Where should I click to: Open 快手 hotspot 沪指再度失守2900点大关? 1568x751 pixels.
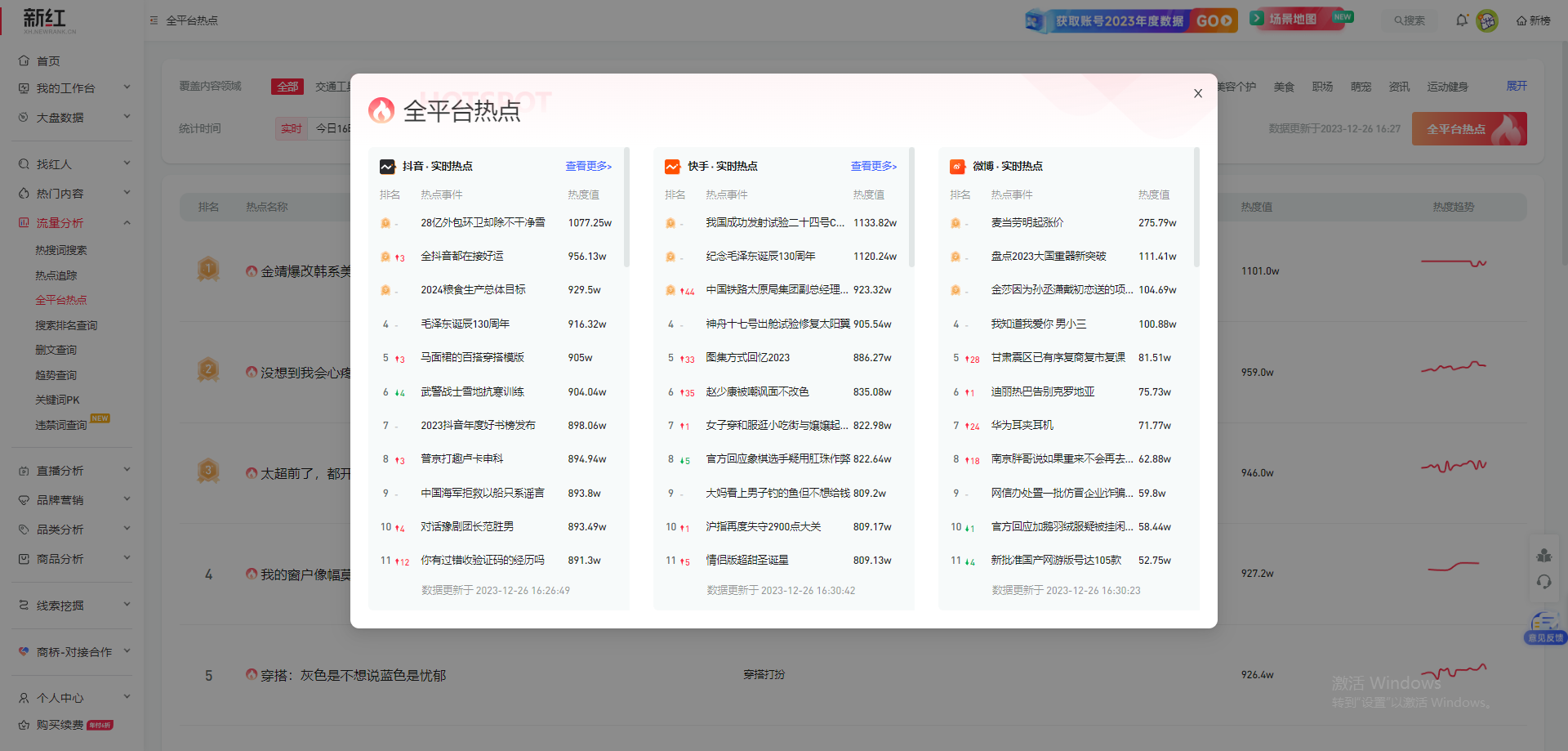tap(763, 526)
